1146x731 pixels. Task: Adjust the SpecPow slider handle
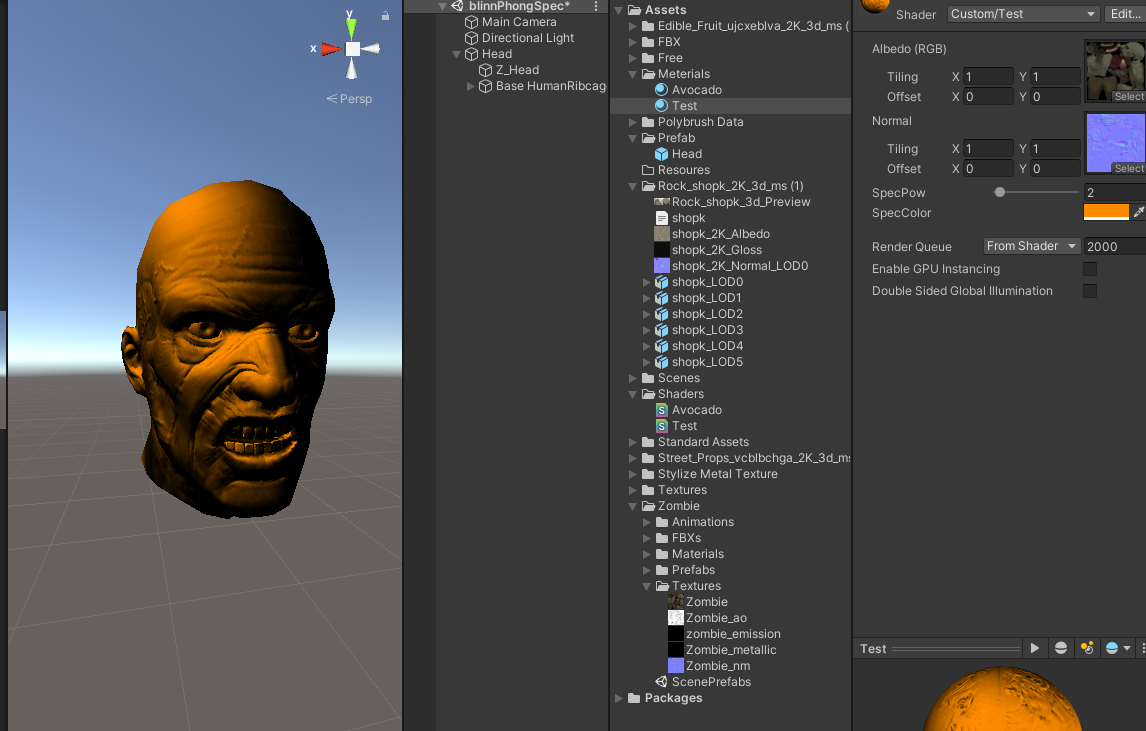1000,192
